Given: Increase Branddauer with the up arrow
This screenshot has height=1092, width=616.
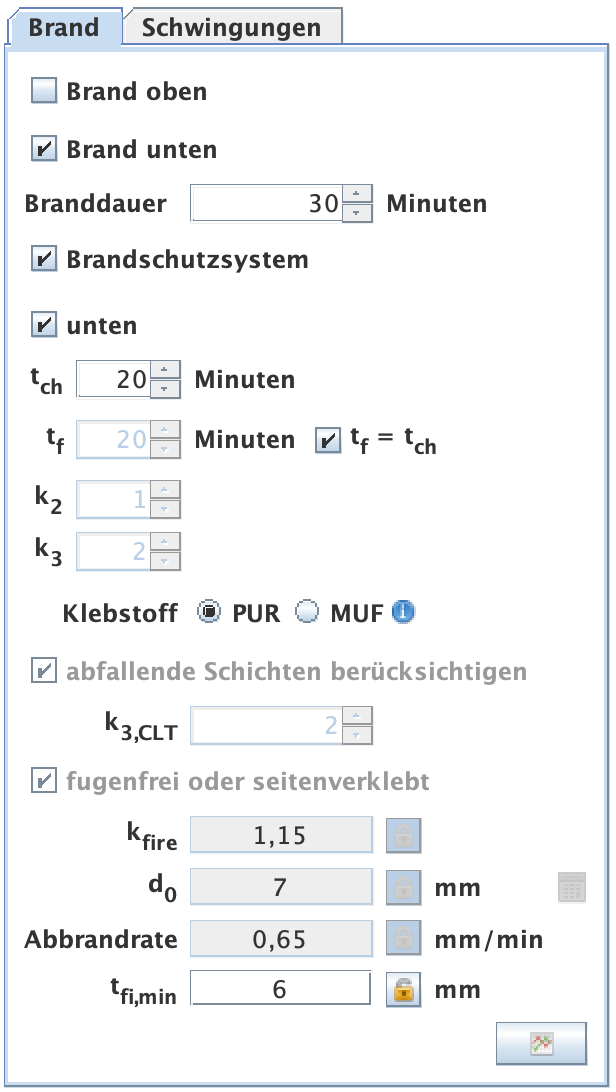Looking at the screenshot, I should 357,195.
